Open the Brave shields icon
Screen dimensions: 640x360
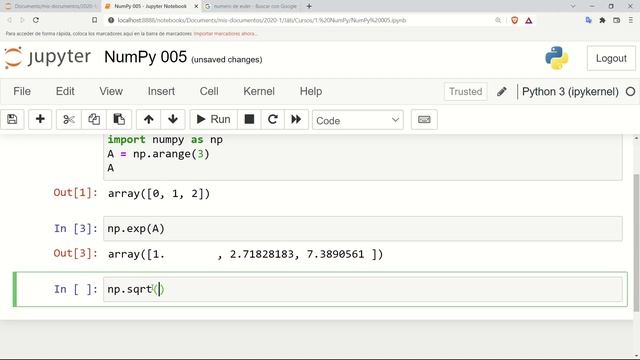click(x=514, y=20)
